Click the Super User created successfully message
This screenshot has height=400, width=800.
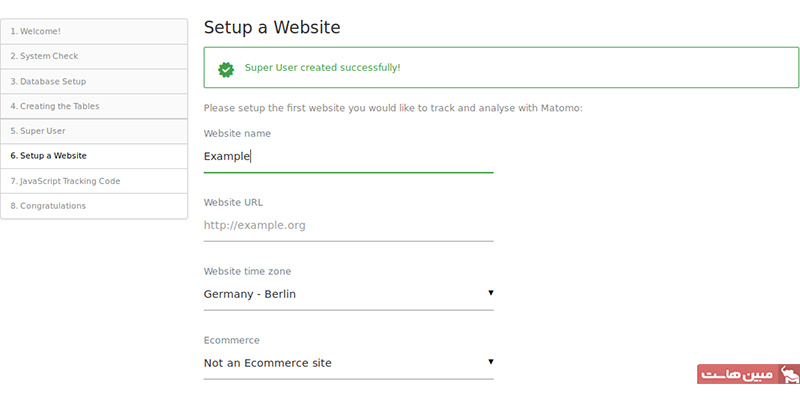(322, 68)
